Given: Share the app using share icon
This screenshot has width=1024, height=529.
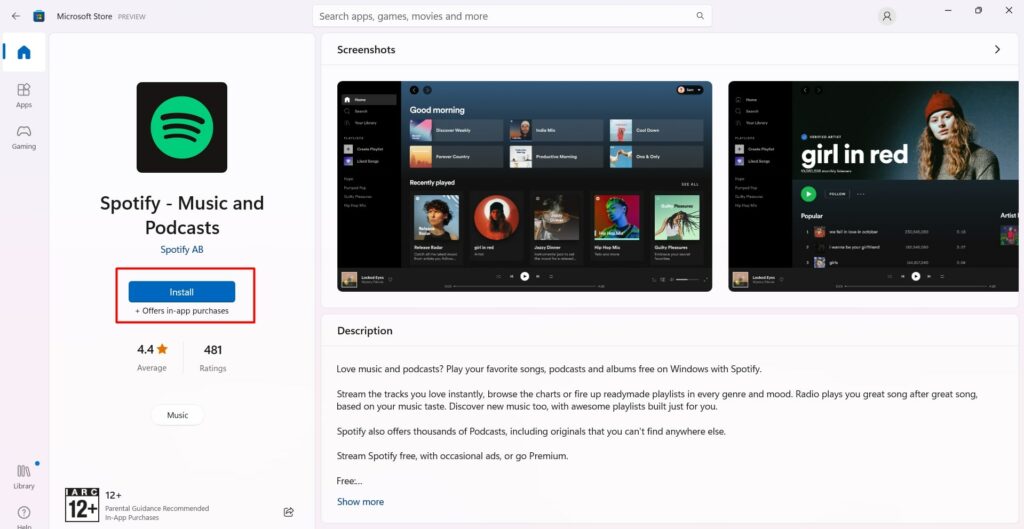Looking at the screenshot, I should (x=289, y=512).
